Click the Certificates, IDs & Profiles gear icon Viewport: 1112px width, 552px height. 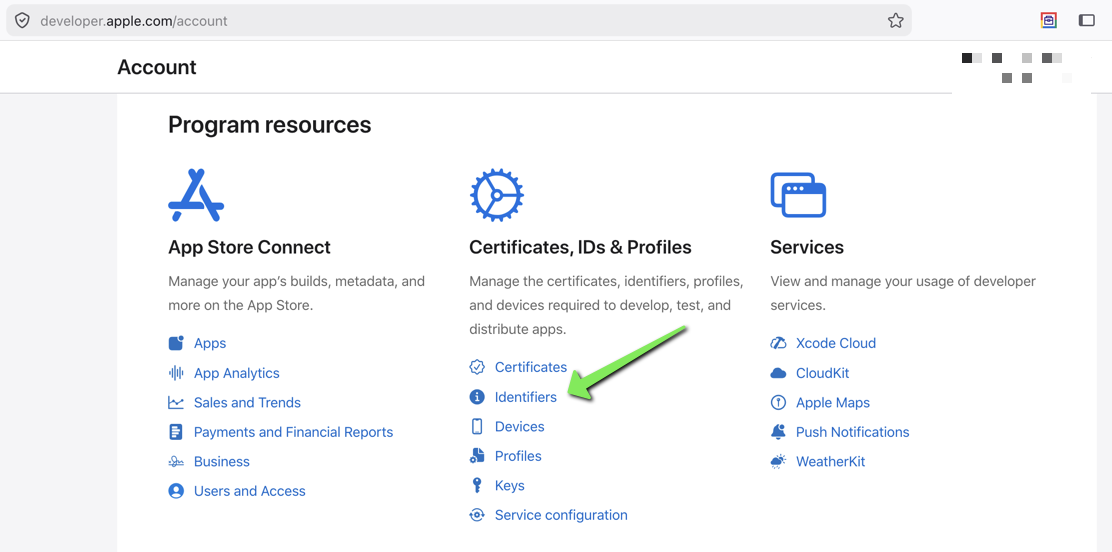point(496,195)
